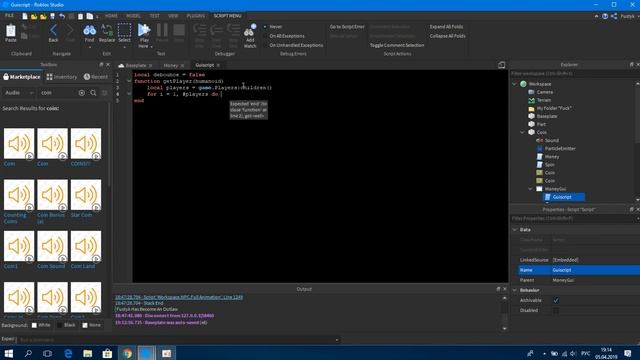Click the Add Watch icon
The image size is (640, 360).
click(249, 31)
